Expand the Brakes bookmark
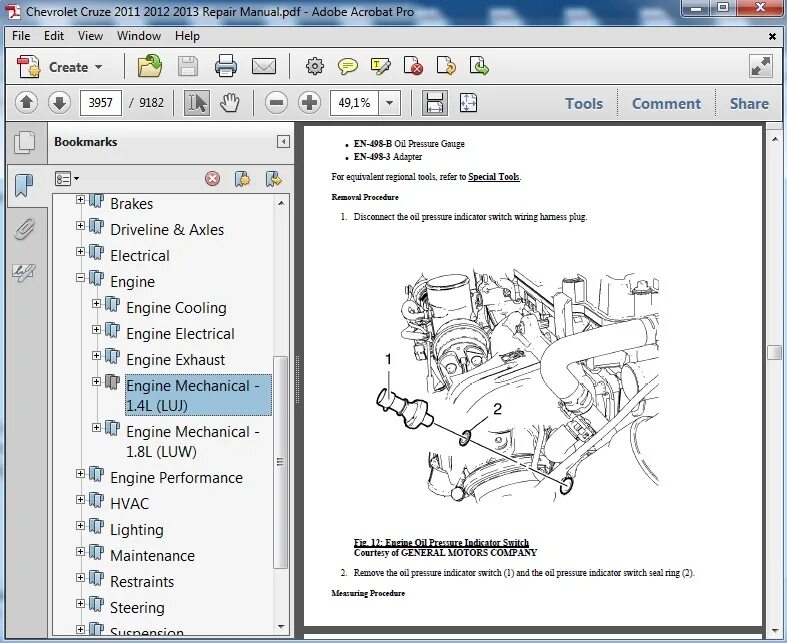787x643 pixels. [80, 200]
